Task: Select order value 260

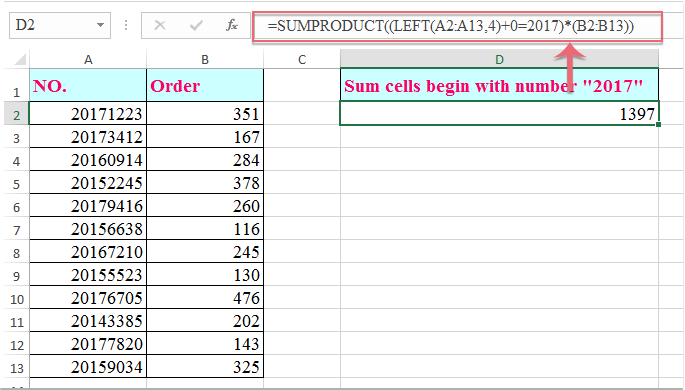Action: click(205, 206)
